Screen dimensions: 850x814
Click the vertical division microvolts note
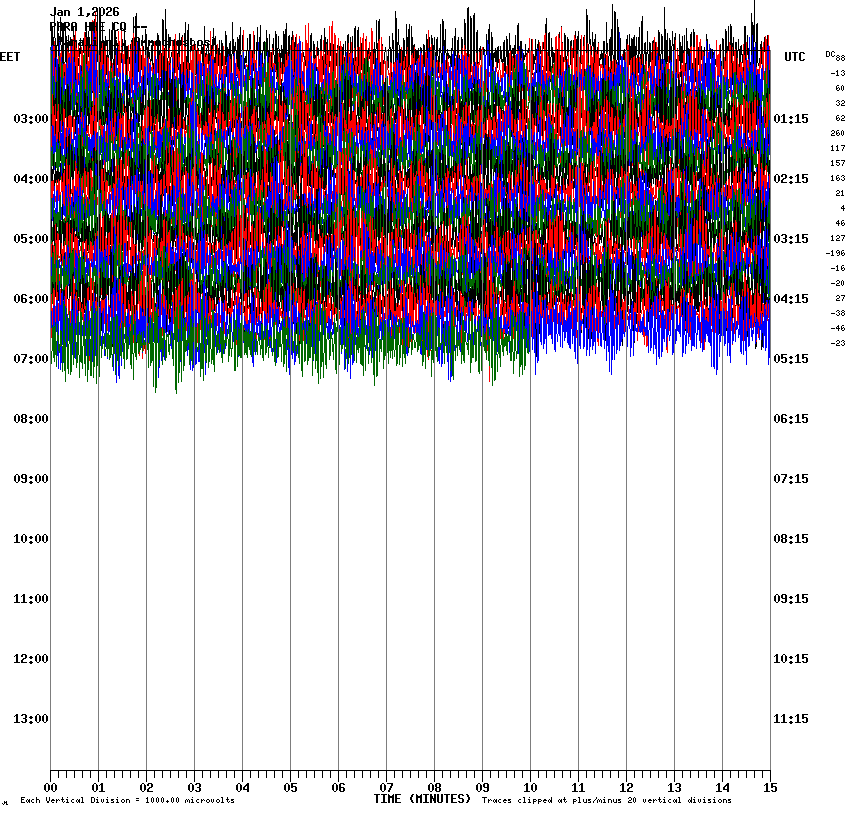click(127, 801)
